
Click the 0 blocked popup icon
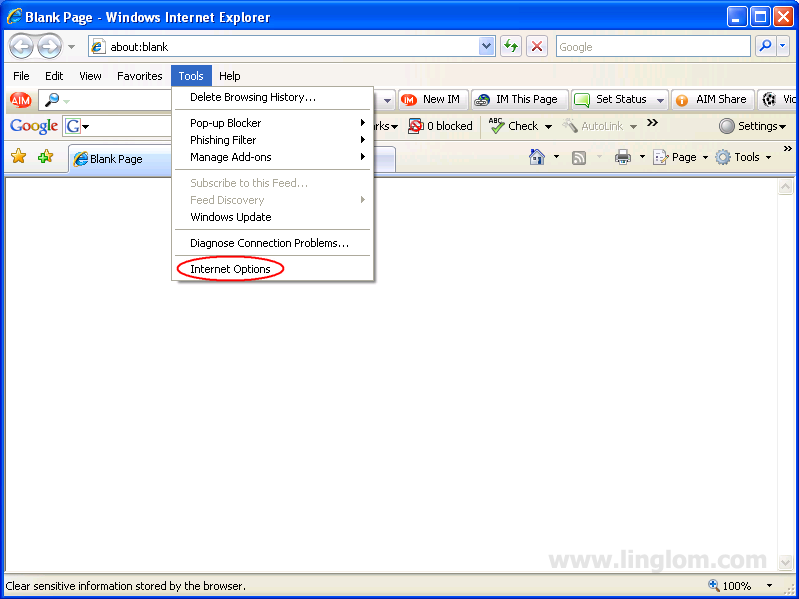tap(415, 126)
